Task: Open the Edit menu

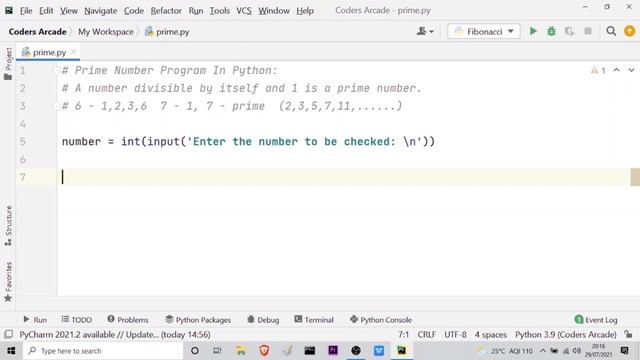Action: [x=46, y=11]
